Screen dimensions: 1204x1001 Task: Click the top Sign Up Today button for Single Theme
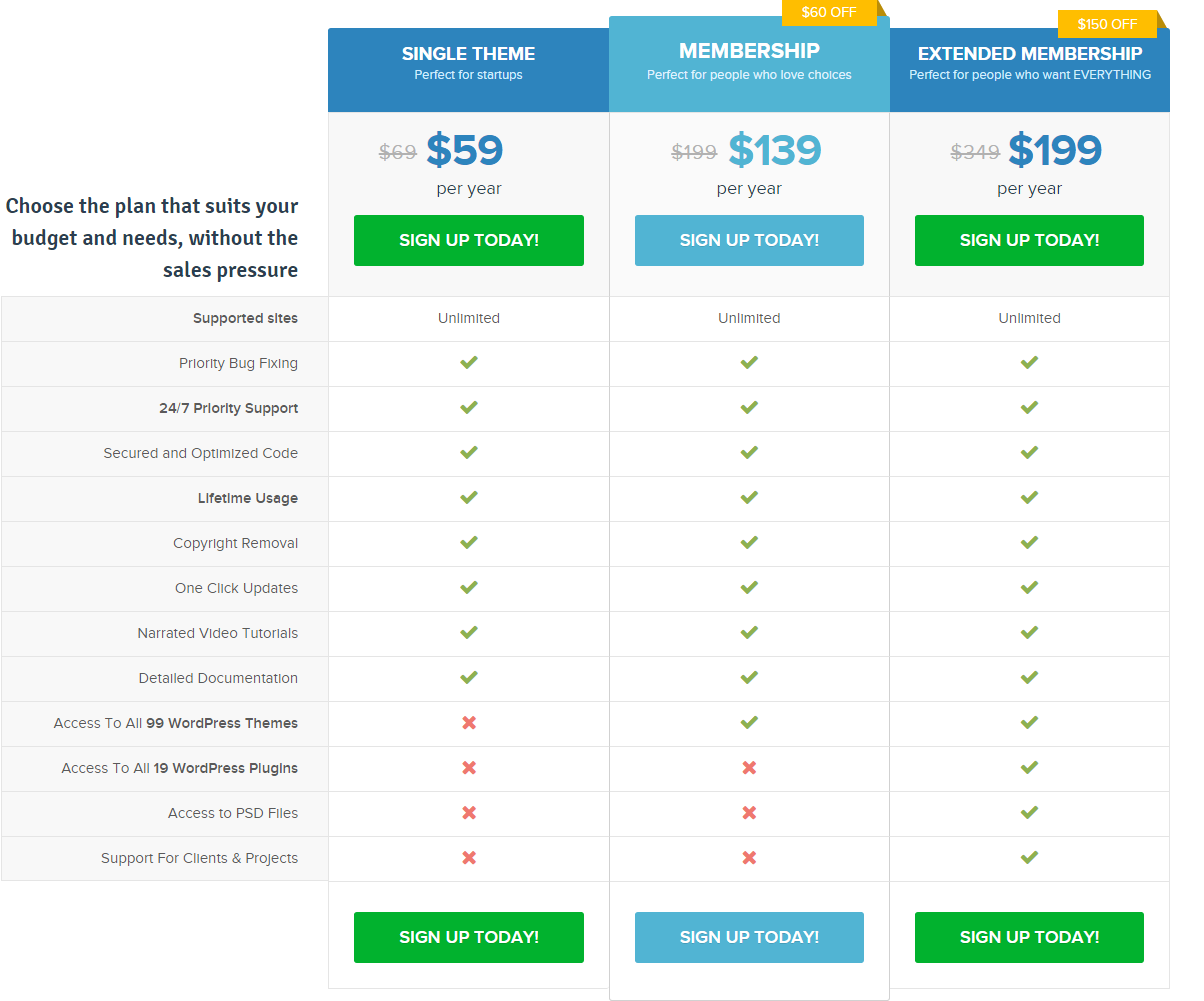[468, 240]
